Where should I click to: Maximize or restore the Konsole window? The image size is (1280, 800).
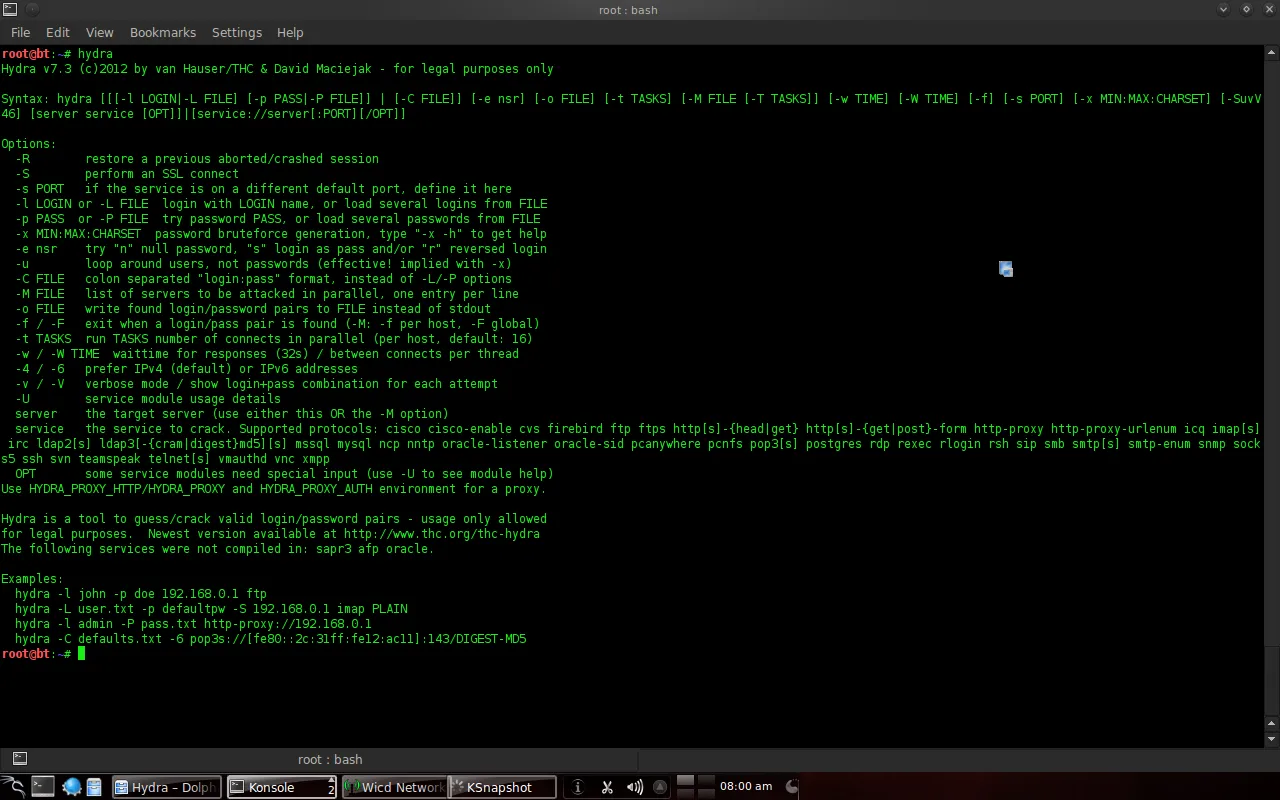tap(1246, 9)
